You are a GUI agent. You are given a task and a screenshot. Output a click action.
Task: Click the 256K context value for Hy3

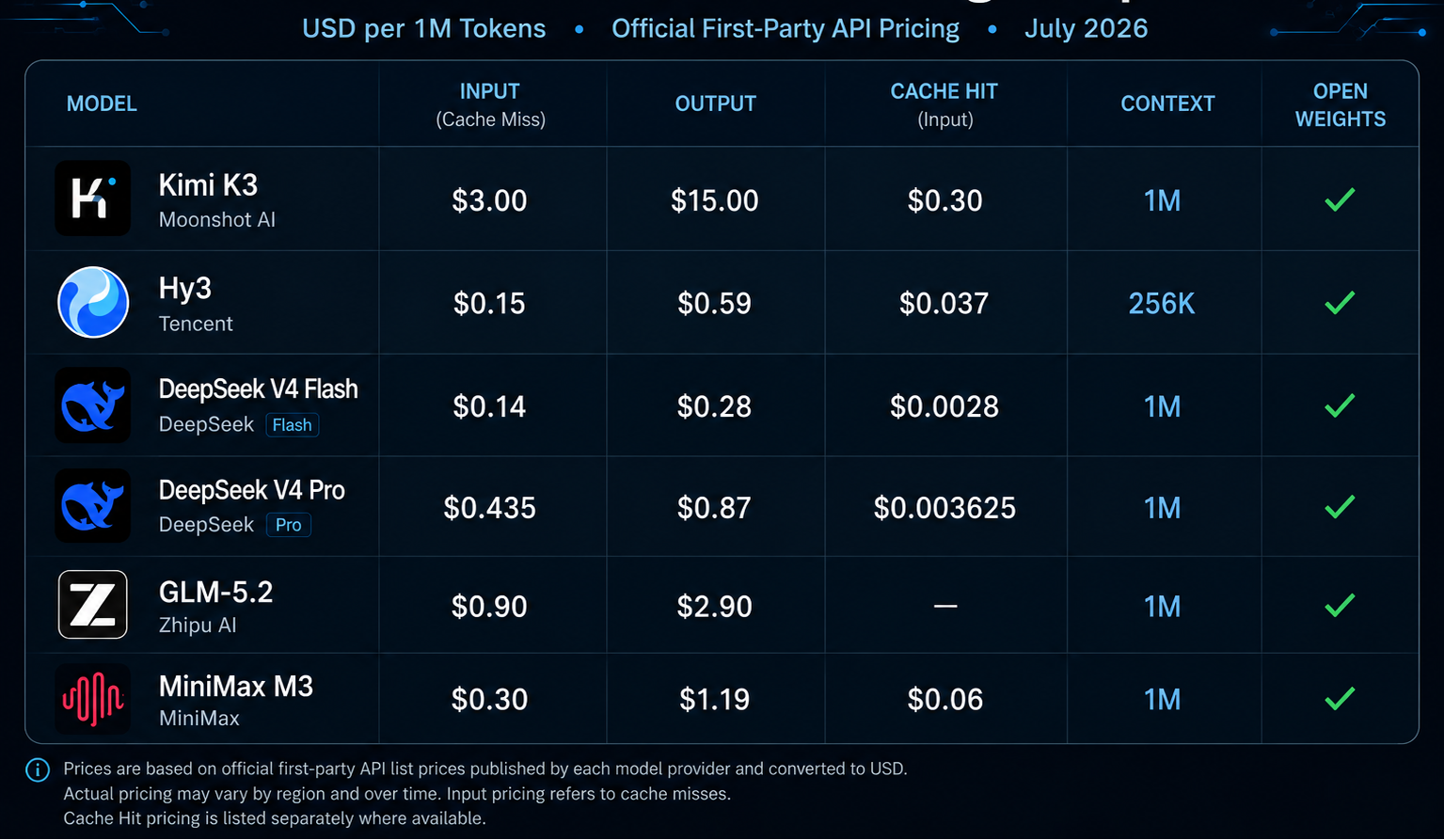(1162, 304)
